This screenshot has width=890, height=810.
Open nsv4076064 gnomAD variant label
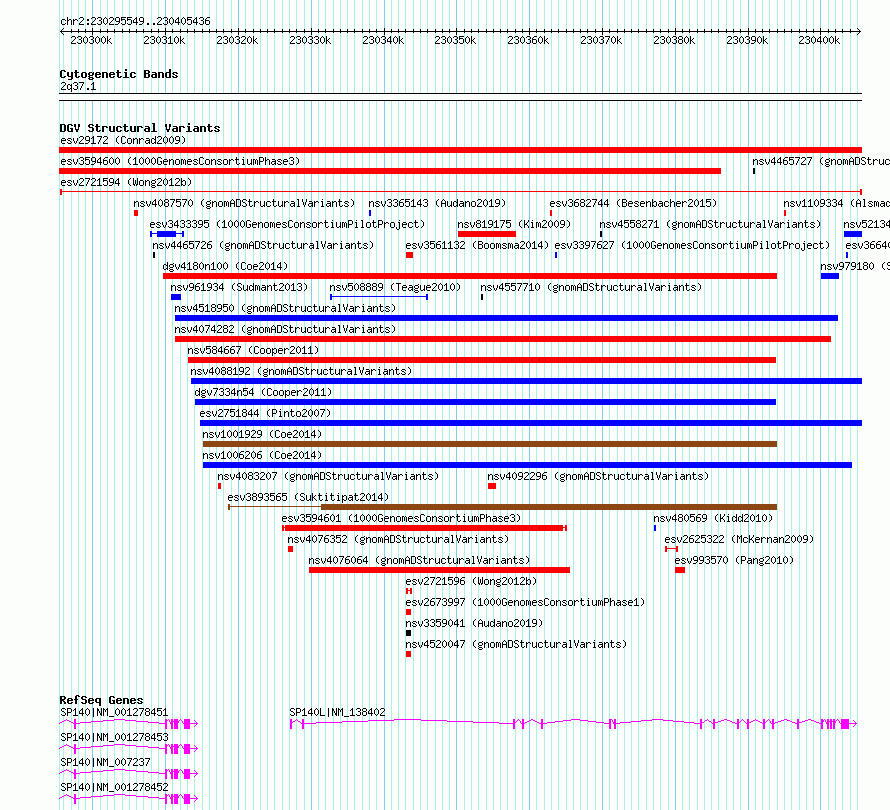[419, 560]
